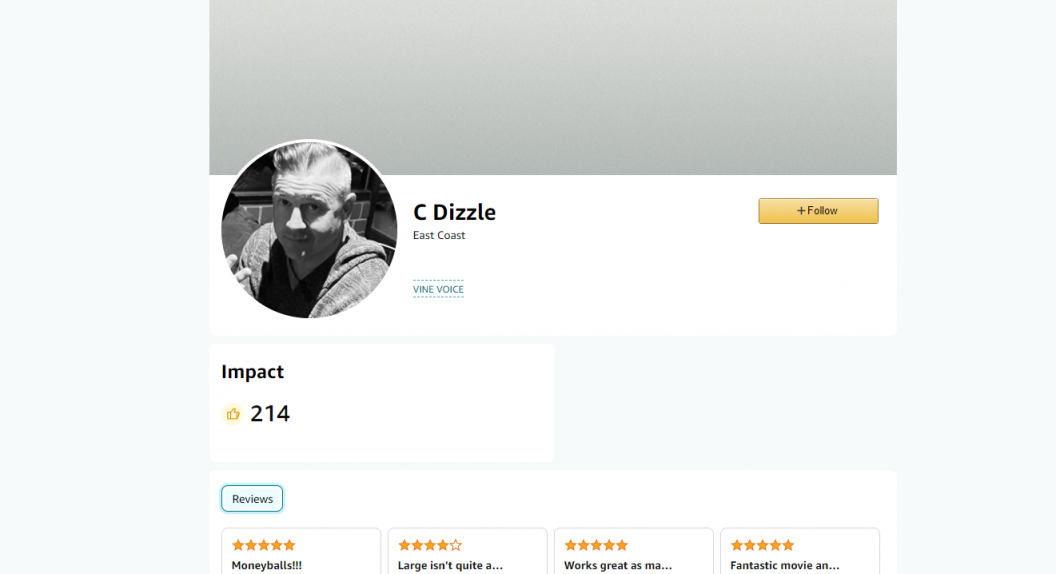
Task: Click the thumbs-up helpful votes icon
Action: click(x=232, y=414)
